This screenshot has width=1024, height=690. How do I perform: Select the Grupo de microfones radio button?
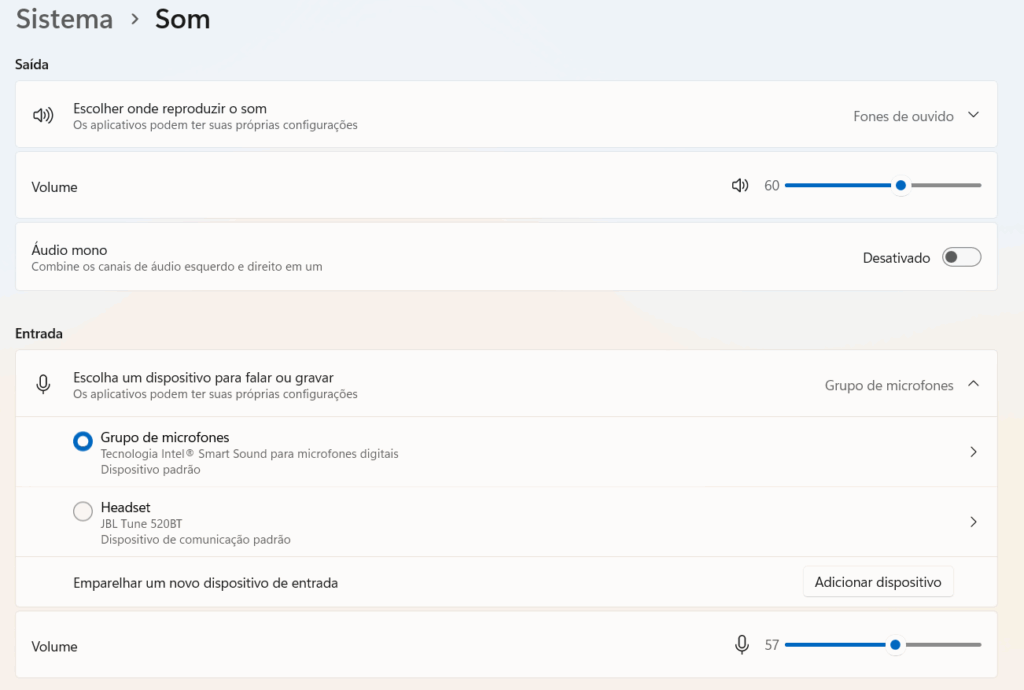click(83, 440)
